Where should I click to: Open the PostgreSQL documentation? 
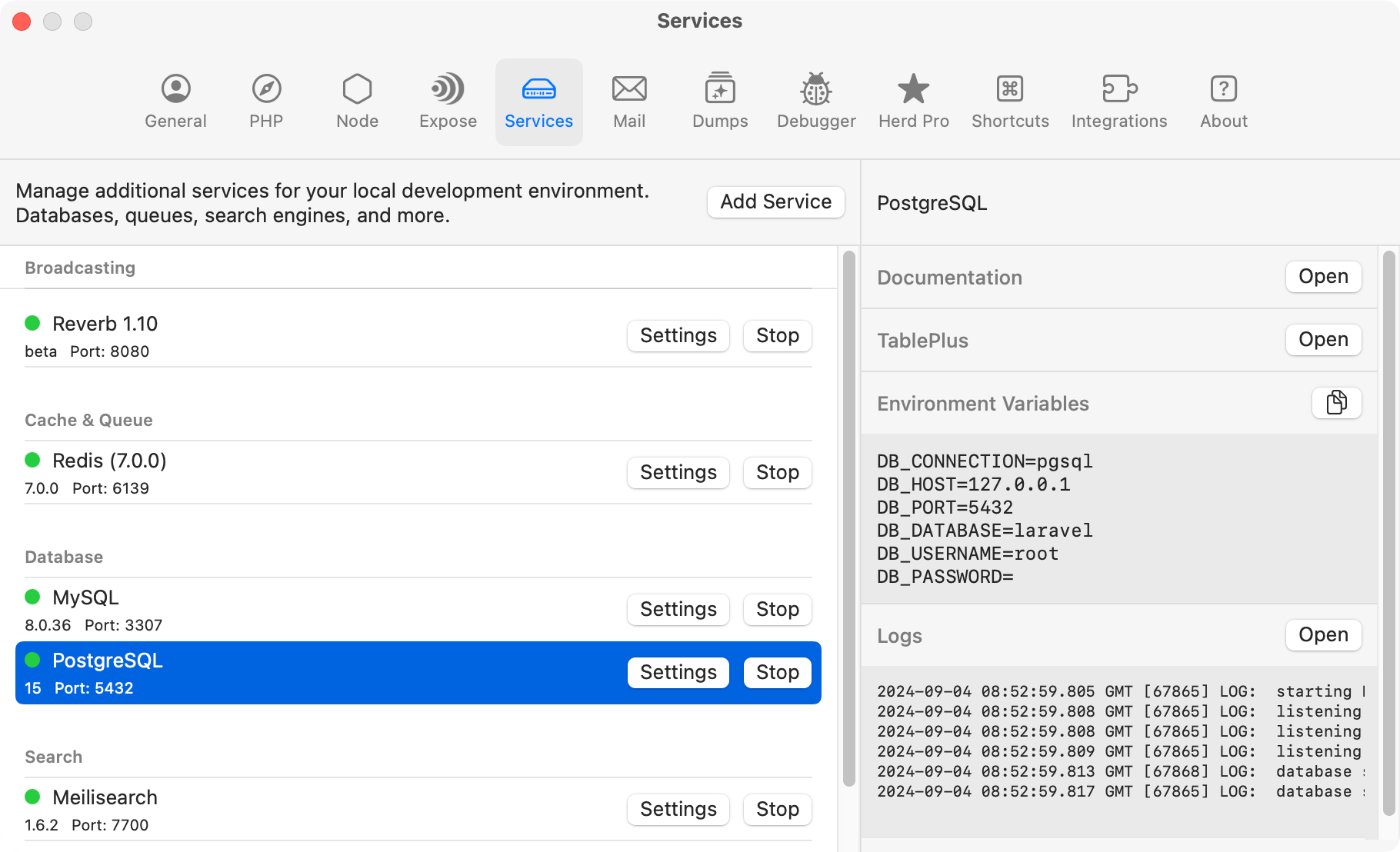coord(1323,276)
